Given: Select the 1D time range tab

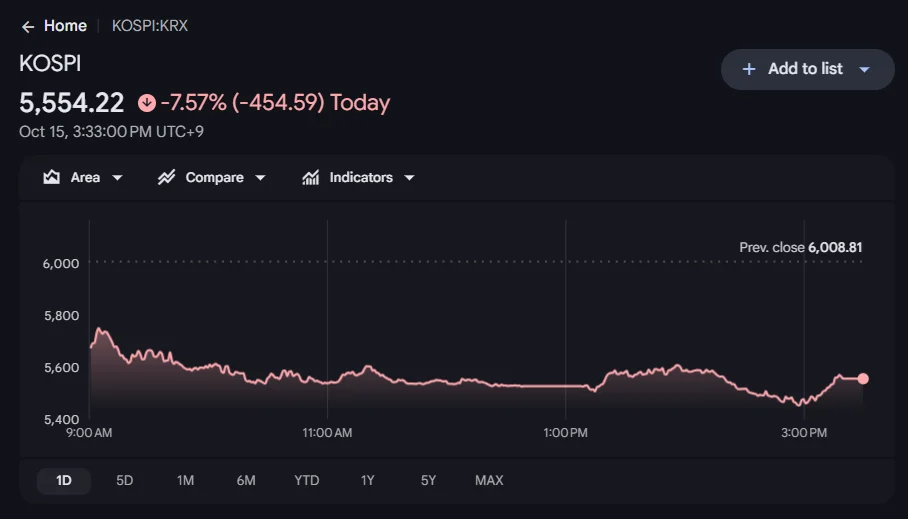Looking at the screenshot, I should [64, 481].
